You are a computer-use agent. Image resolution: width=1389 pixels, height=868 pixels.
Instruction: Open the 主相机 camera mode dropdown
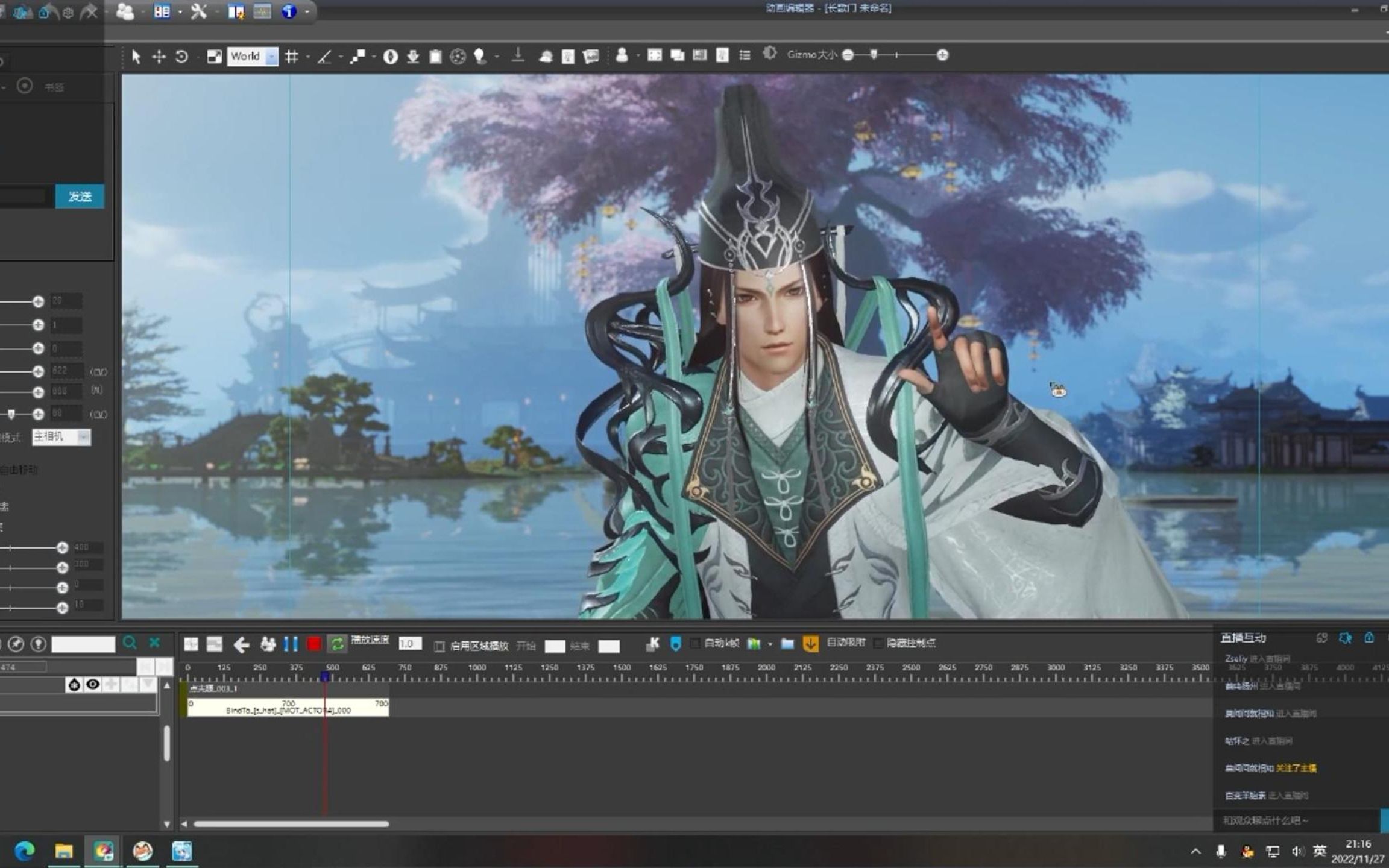[x=61, y=436]
